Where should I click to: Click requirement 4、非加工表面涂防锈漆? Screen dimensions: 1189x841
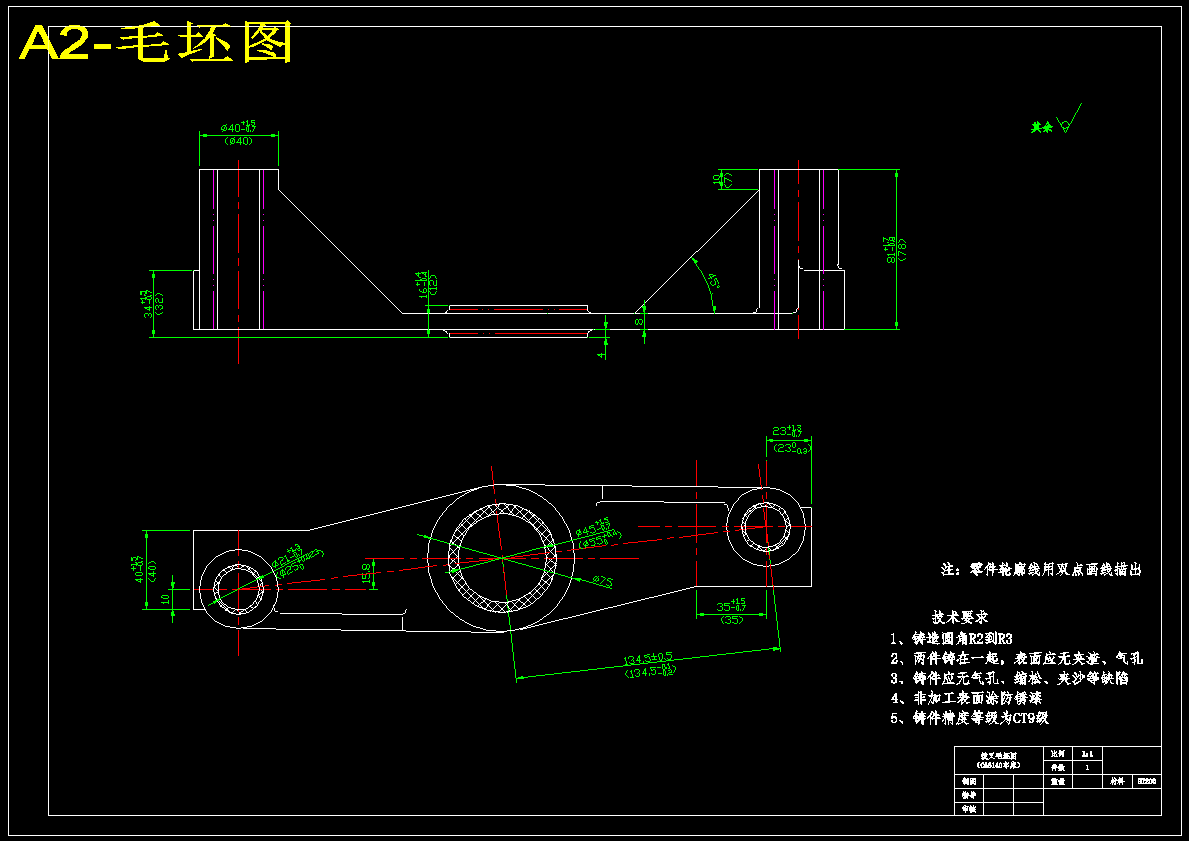pos(966,698)
